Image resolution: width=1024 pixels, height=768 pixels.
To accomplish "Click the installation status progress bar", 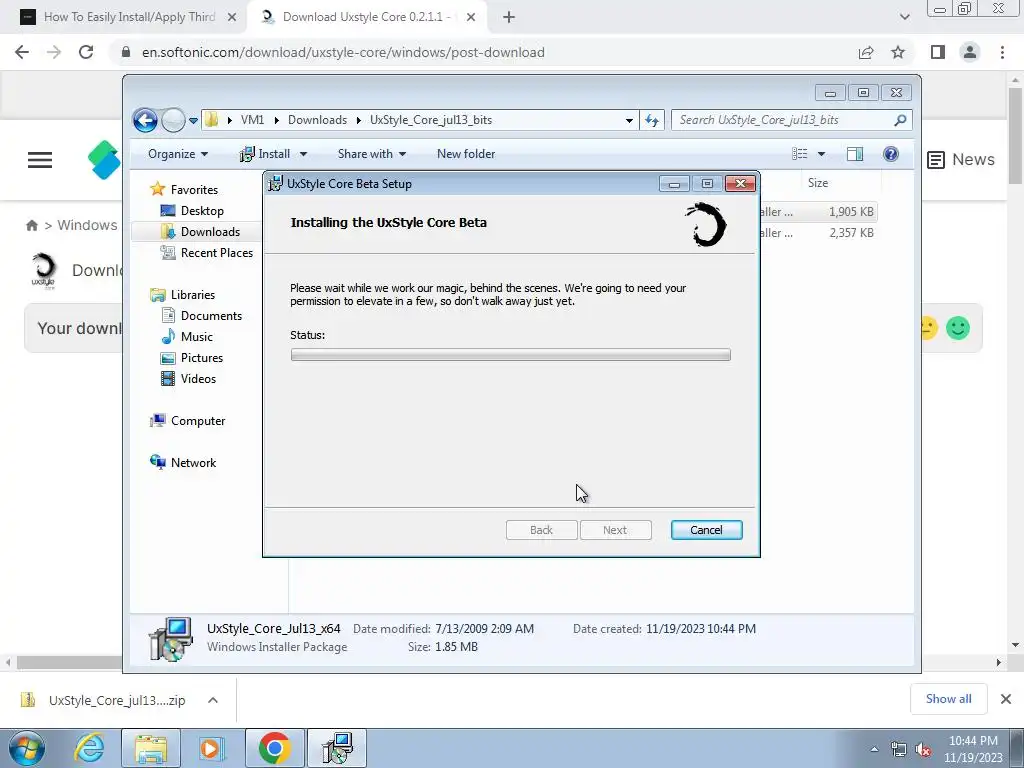I will point(511,355).
